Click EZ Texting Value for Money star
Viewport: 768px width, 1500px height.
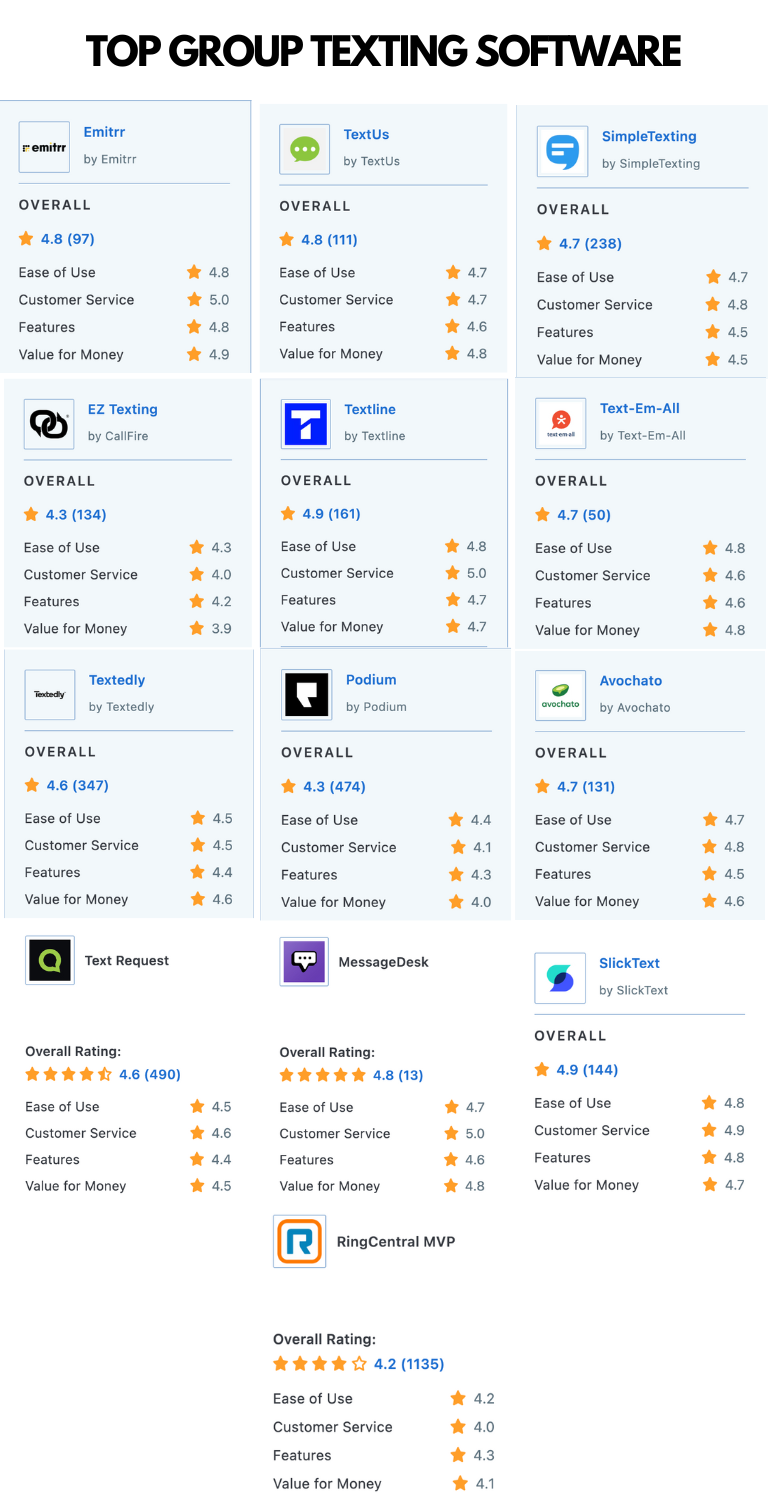coord(197,629)
